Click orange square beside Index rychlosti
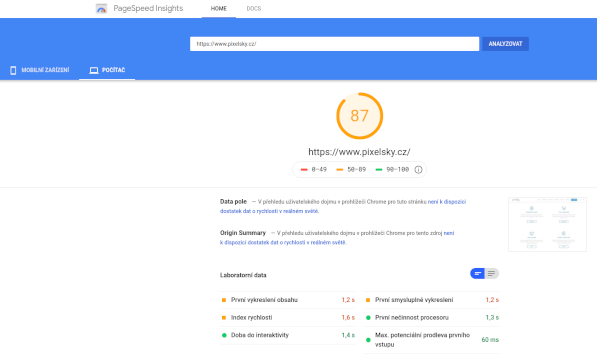The image size is (597, 360). [x=224, y=317]
